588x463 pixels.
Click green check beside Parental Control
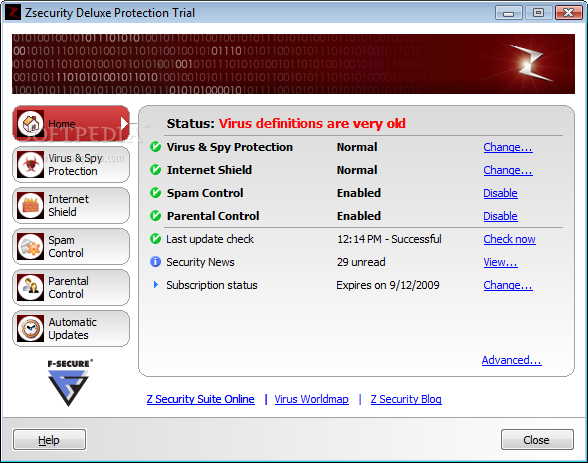tap(155, 216)
